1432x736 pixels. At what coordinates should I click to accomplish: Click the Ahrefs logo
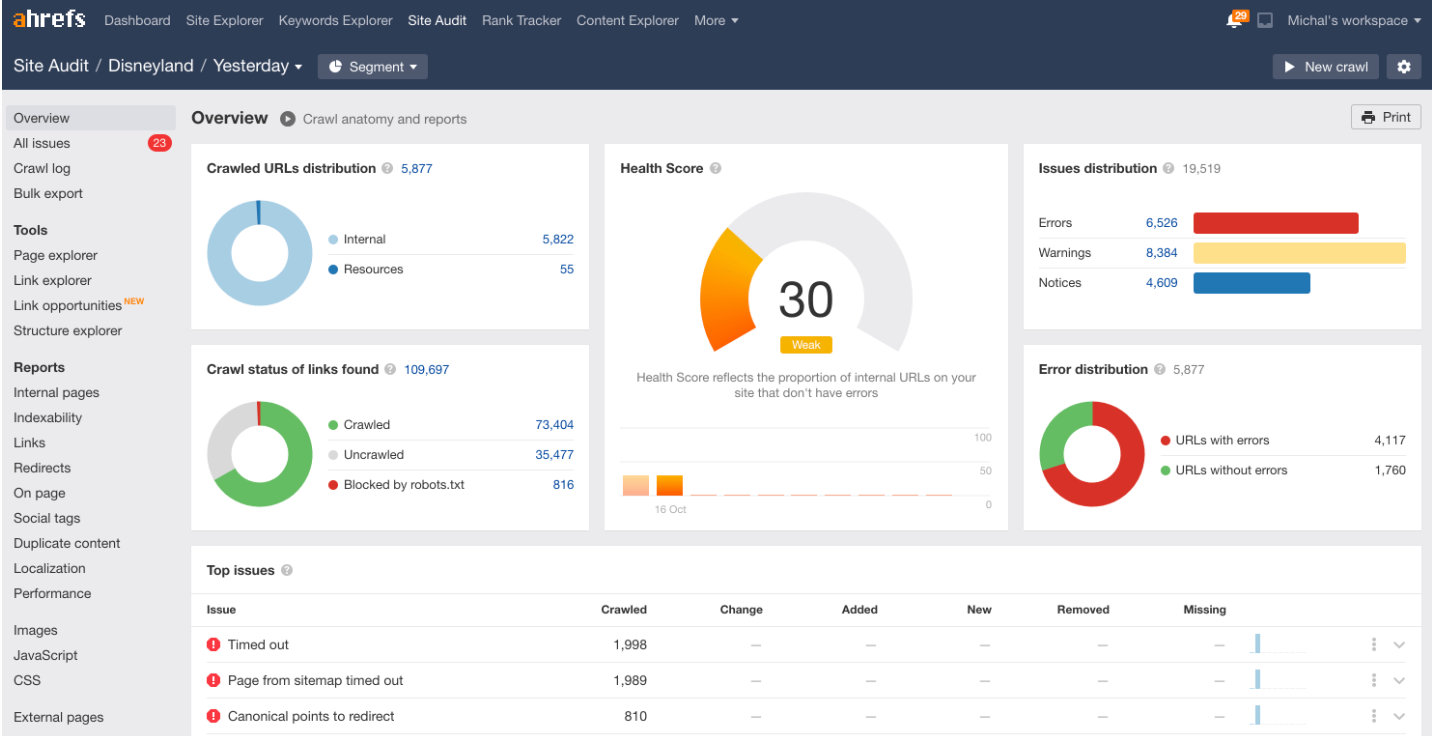[x=49, y=20]
